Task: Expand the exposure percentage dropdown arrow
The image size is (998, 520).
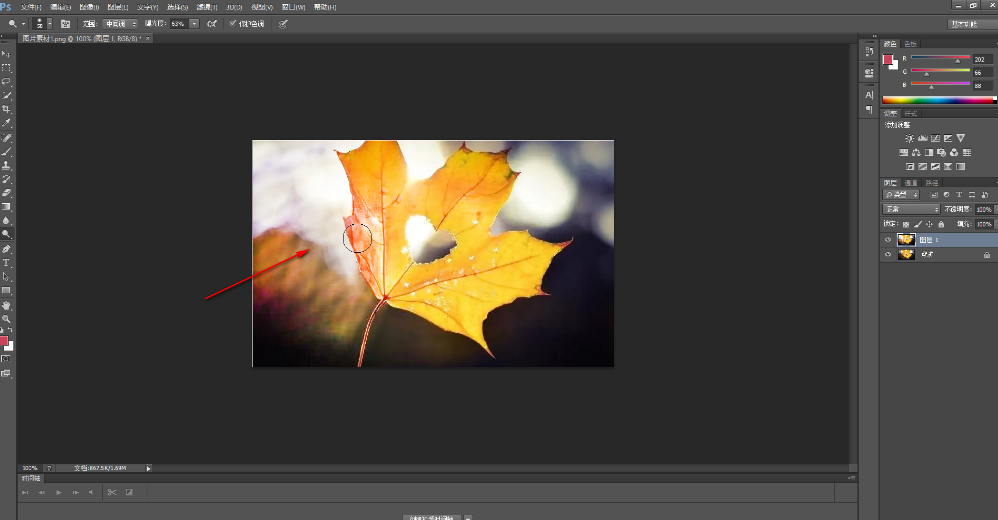Action: pyautogui.click(x=194, y=23)
